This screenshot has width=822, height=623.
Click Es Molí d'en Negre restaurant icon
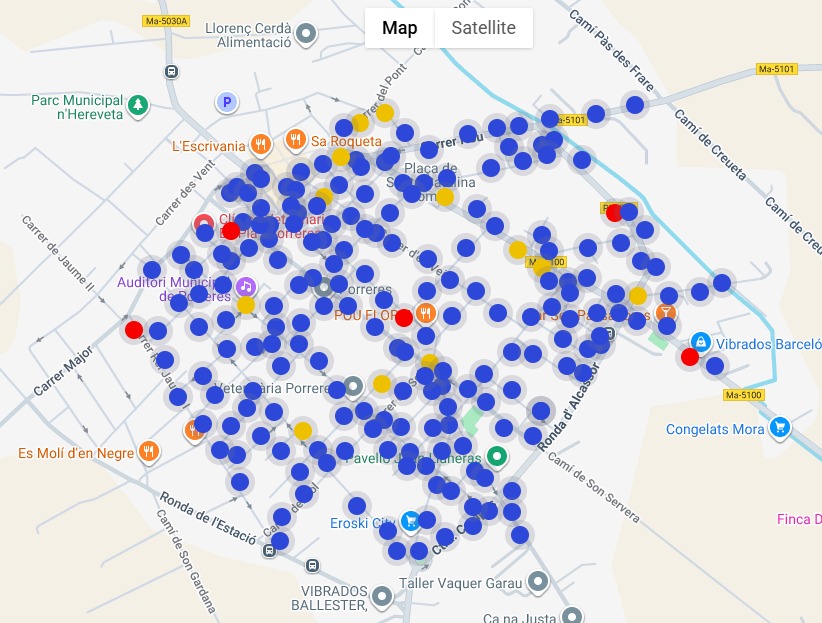149,452
